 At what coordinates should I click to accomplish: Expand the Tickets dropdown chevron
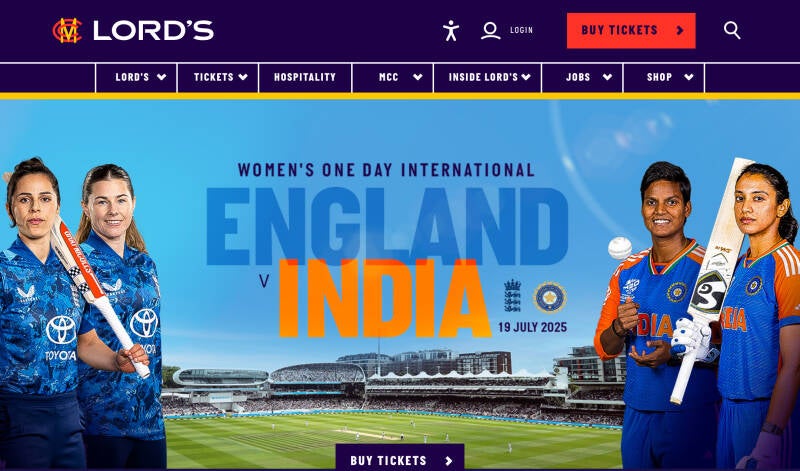(243, 77)
